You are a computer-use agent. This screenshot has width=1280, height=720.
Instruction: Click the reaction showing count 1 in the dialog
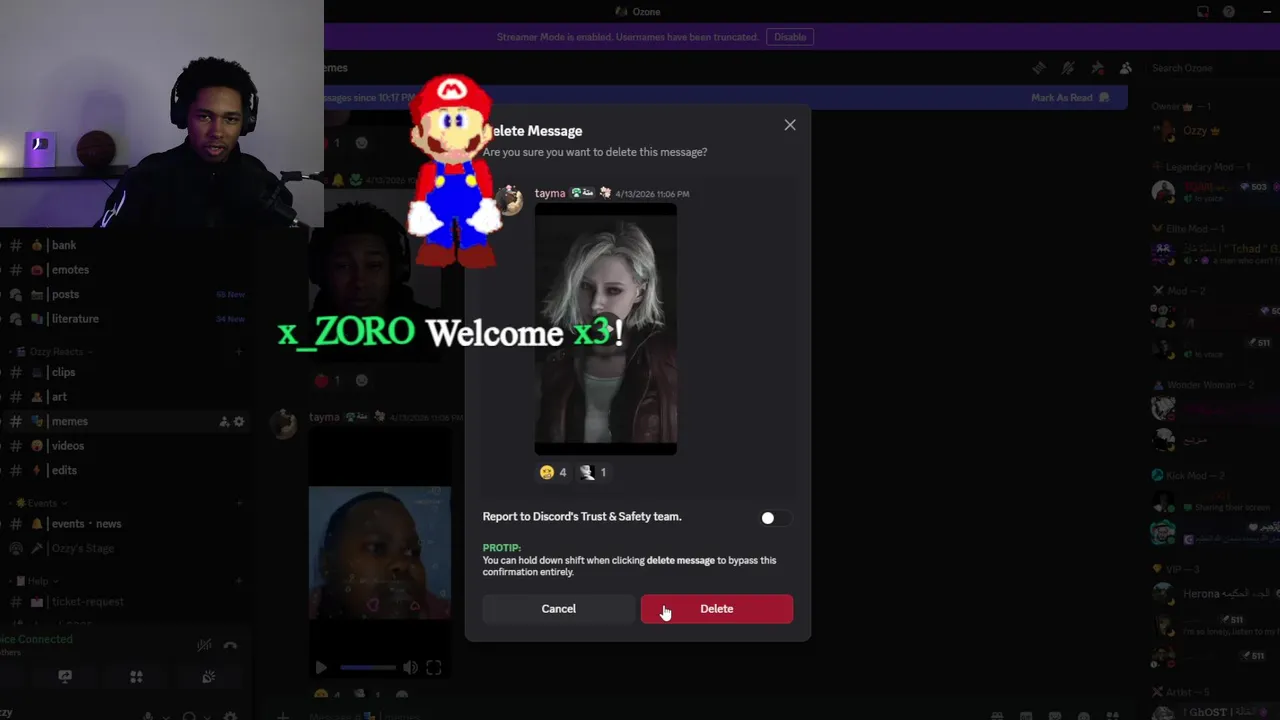point(594,472)
